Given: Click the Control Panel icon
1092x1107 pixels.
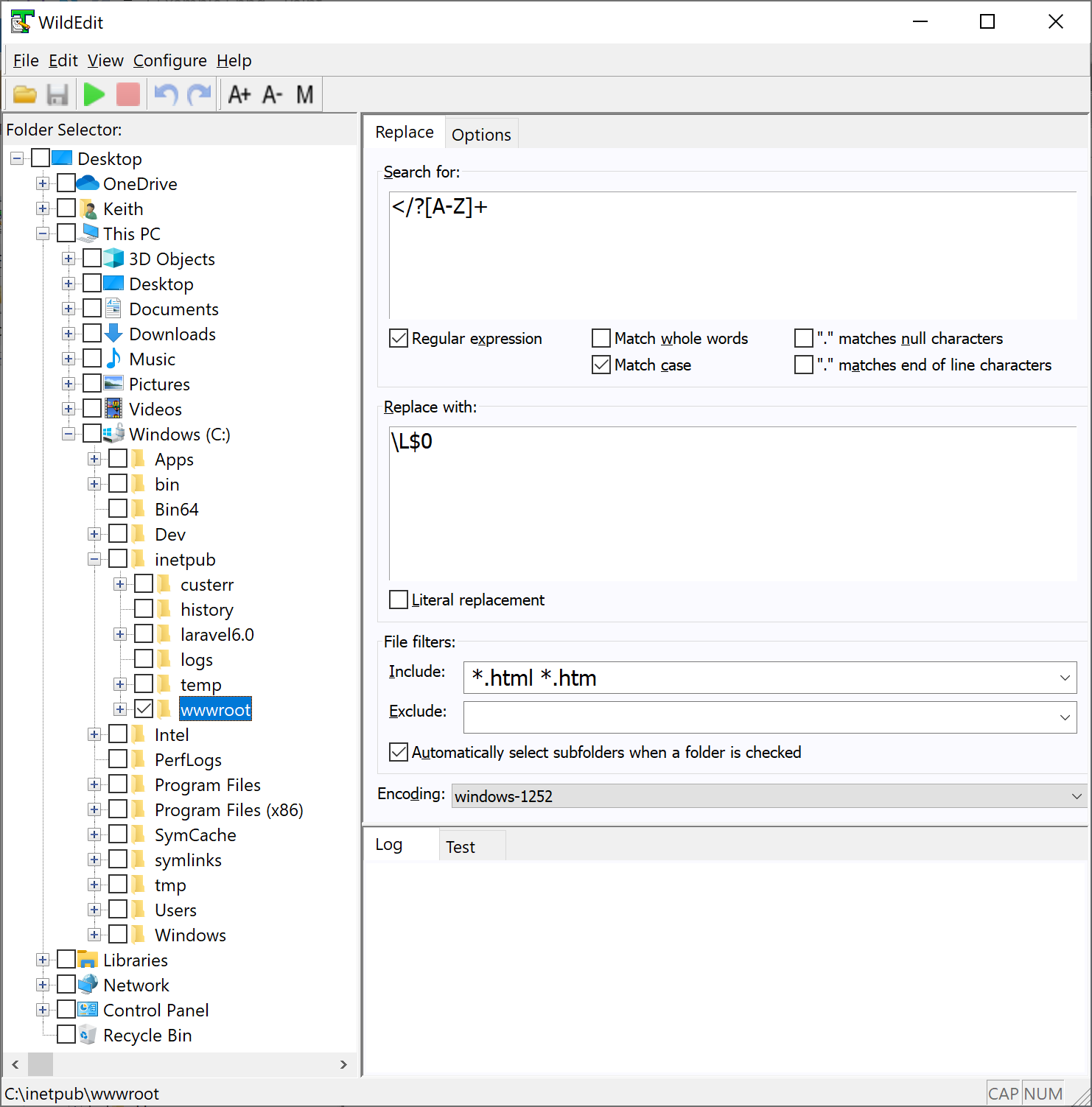Looking at the screenshot, I should pyautogui.click(x=88, y=1009).
